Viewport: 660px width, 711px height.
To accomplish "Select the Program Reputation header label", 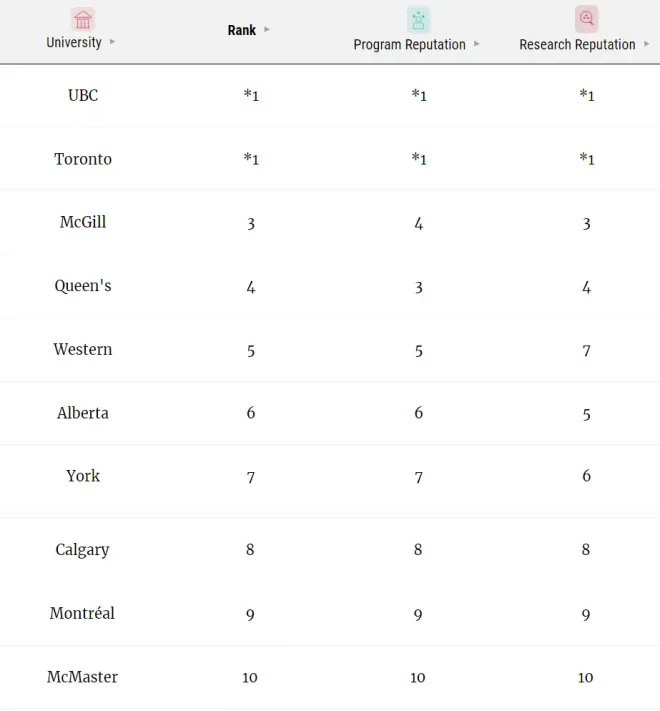I will [409, 44].
